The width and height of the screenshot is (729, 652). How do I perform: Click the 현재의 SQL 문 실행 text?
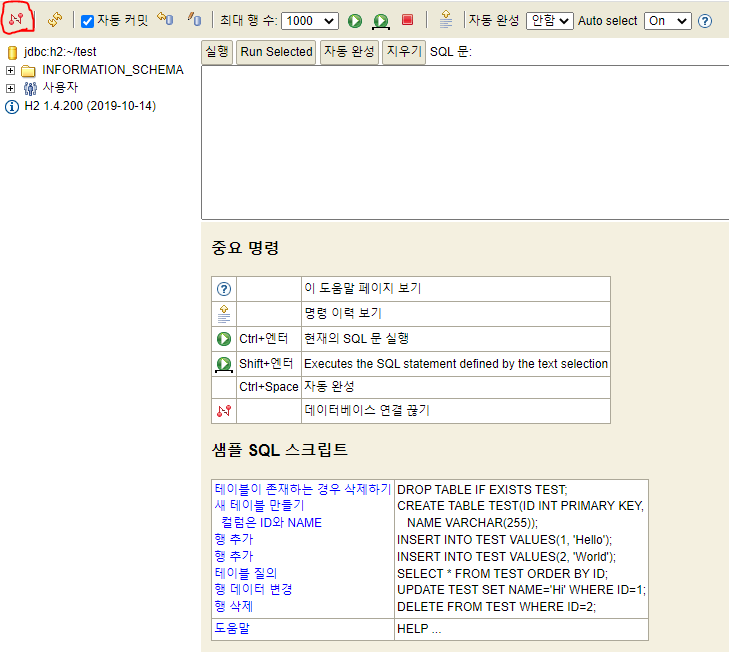[x=356, y=339]
